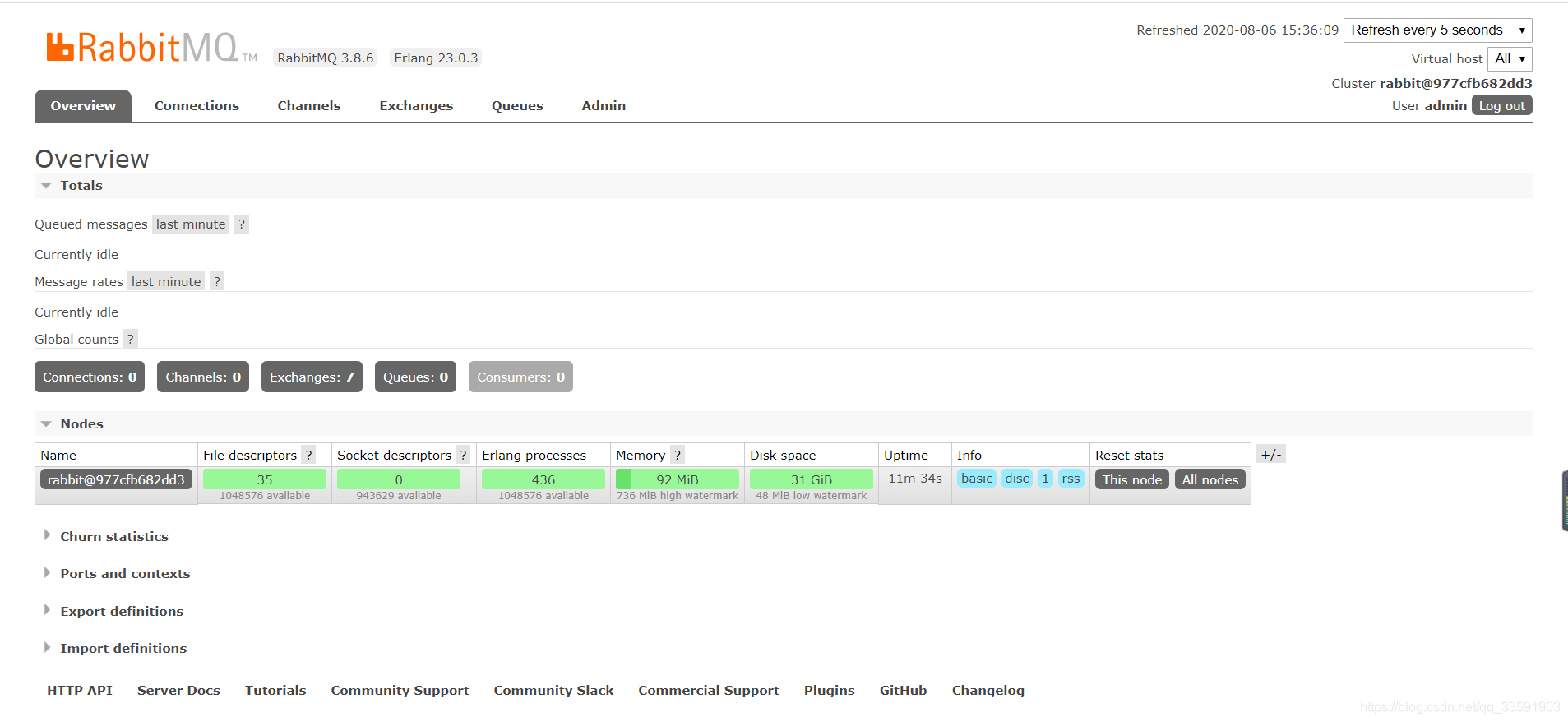This screenshot has height=722, width=1568.
Task: Click the RabbitMQ logo
Action: point(151,48)
